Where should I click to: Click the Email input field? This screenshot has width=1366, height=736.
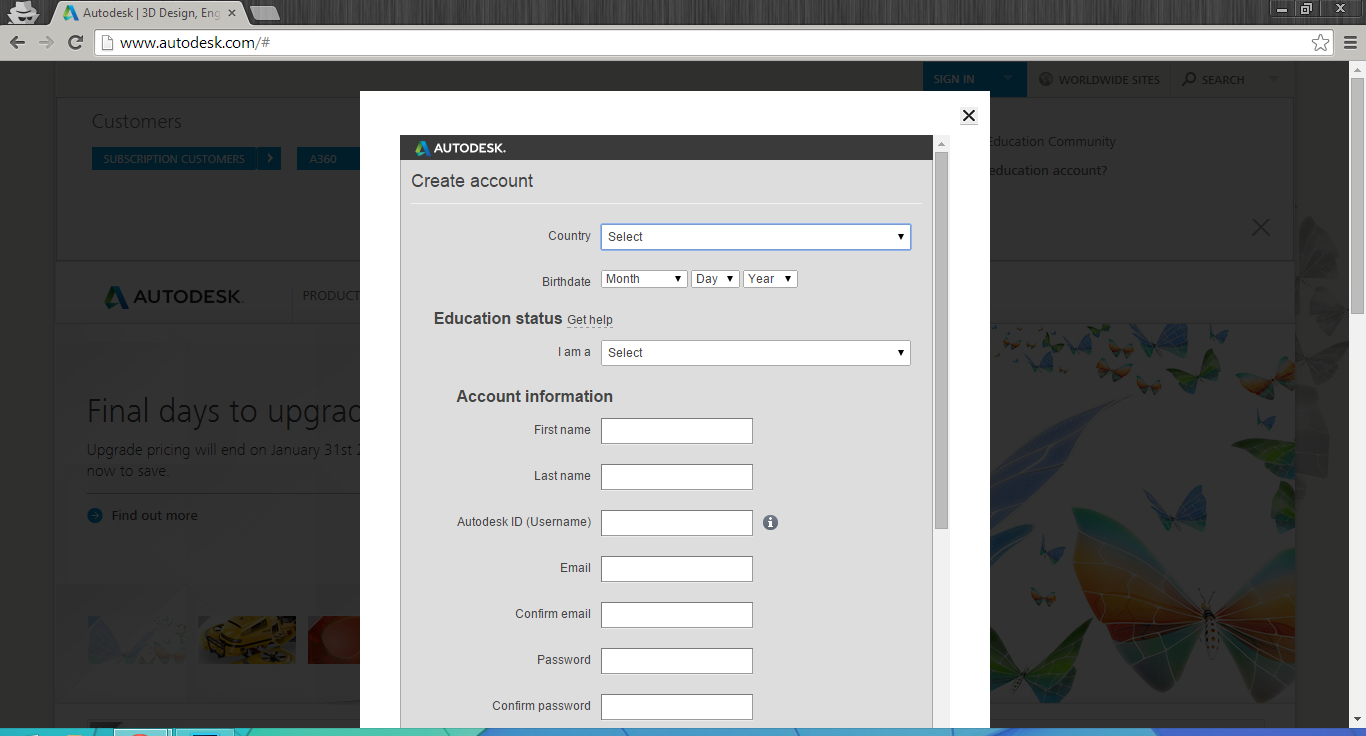point(677,569)
